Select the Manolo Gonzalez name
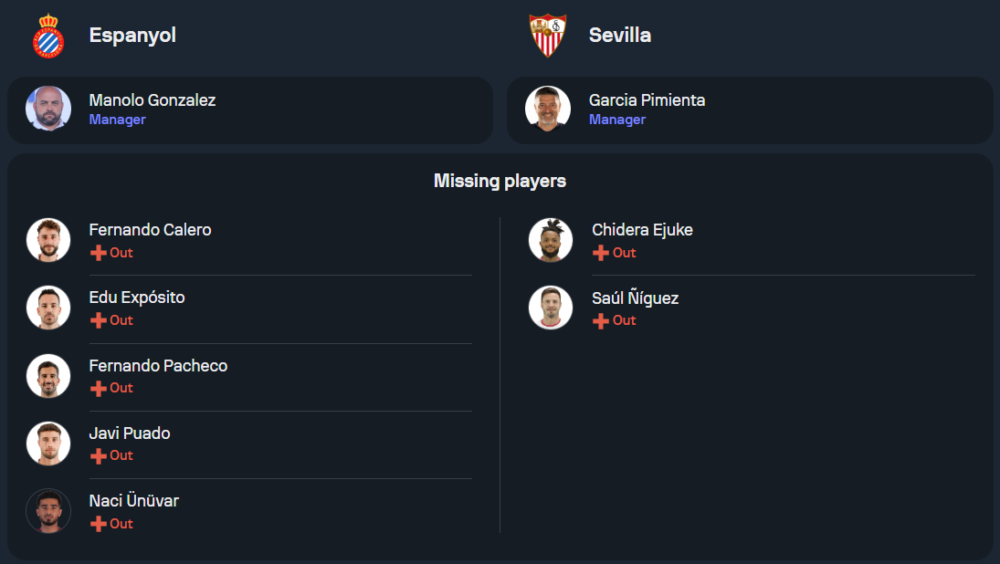The height and width of the screenshot is (564, 1000). coord(152,100)
